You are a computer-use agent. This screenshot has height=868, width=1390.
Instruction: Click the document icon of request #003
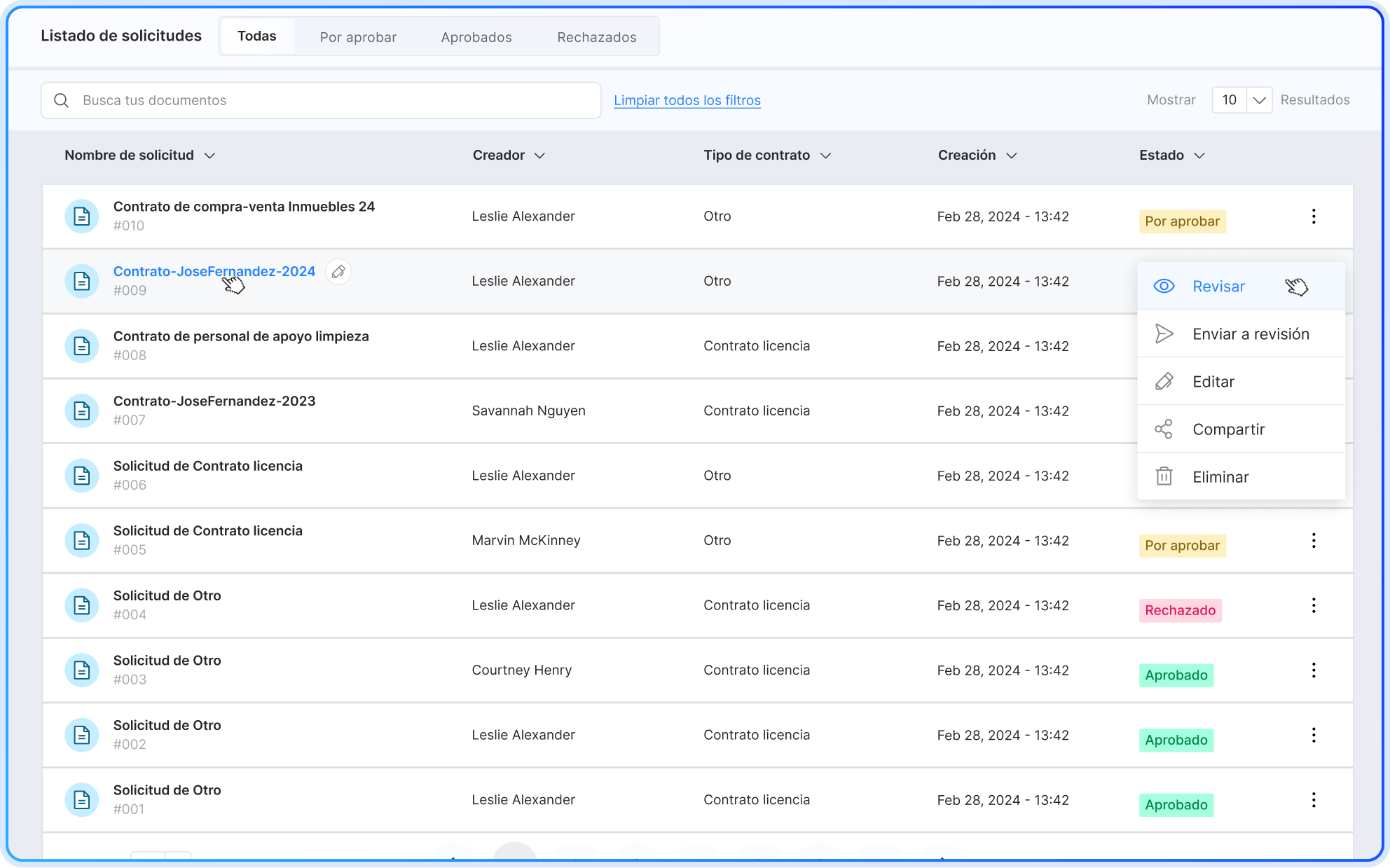coord(82,670)
